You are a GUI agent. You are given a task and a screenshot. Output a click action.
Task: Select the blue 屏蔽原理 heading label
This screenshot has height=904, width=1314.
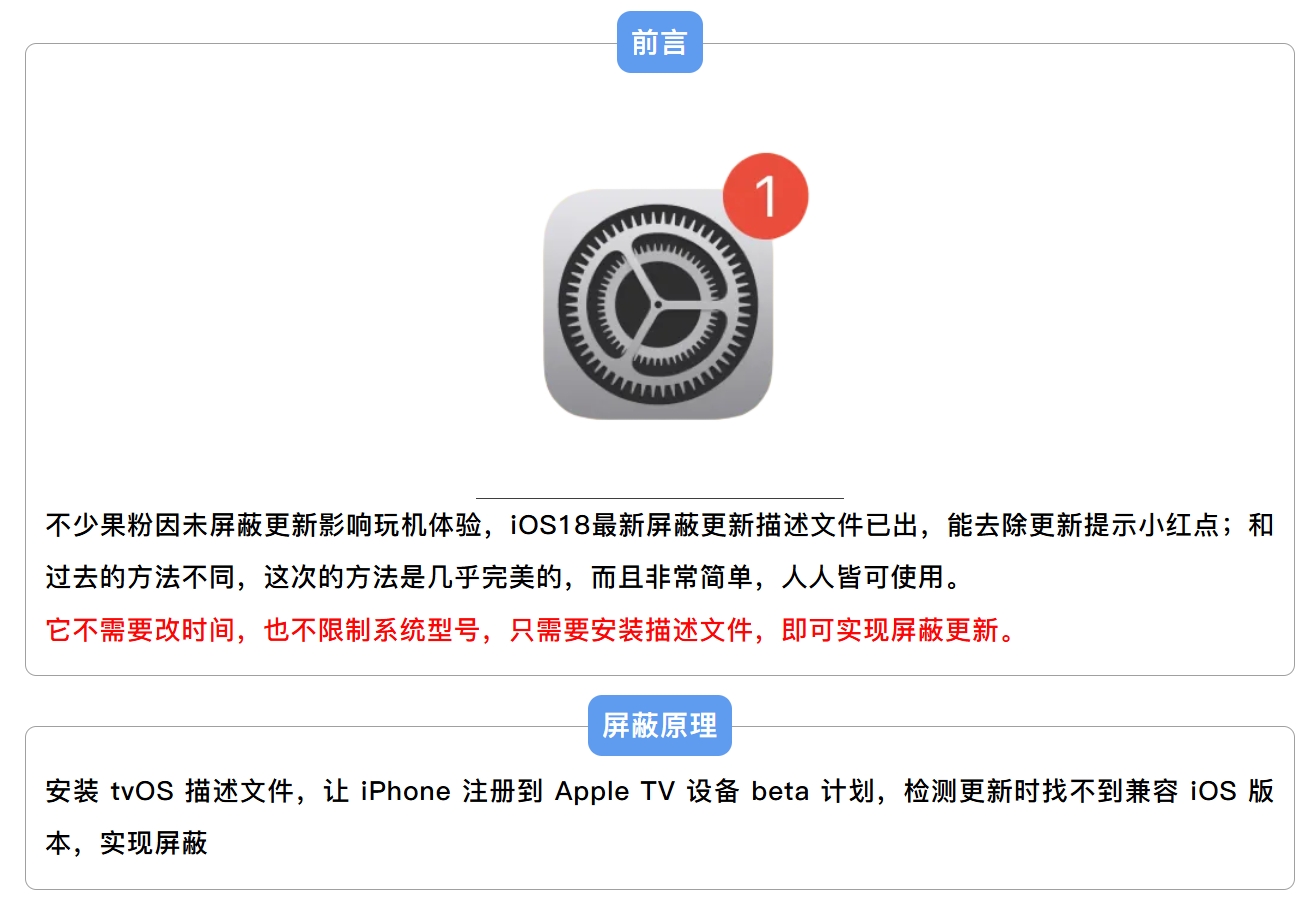tap(660, 725)
